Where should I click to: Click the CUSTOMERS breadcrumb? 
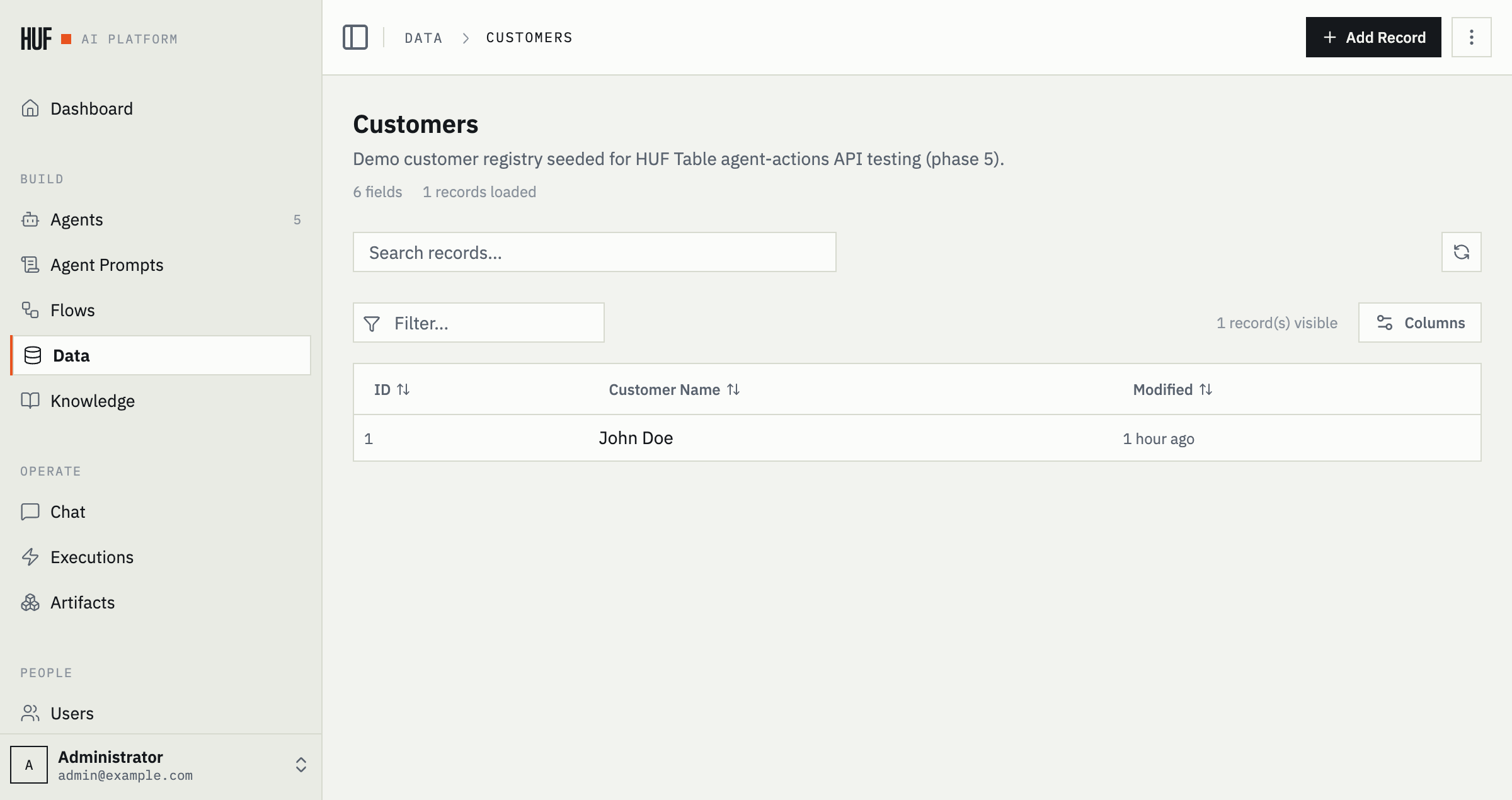pyautogui.click(x=529, y=38)
